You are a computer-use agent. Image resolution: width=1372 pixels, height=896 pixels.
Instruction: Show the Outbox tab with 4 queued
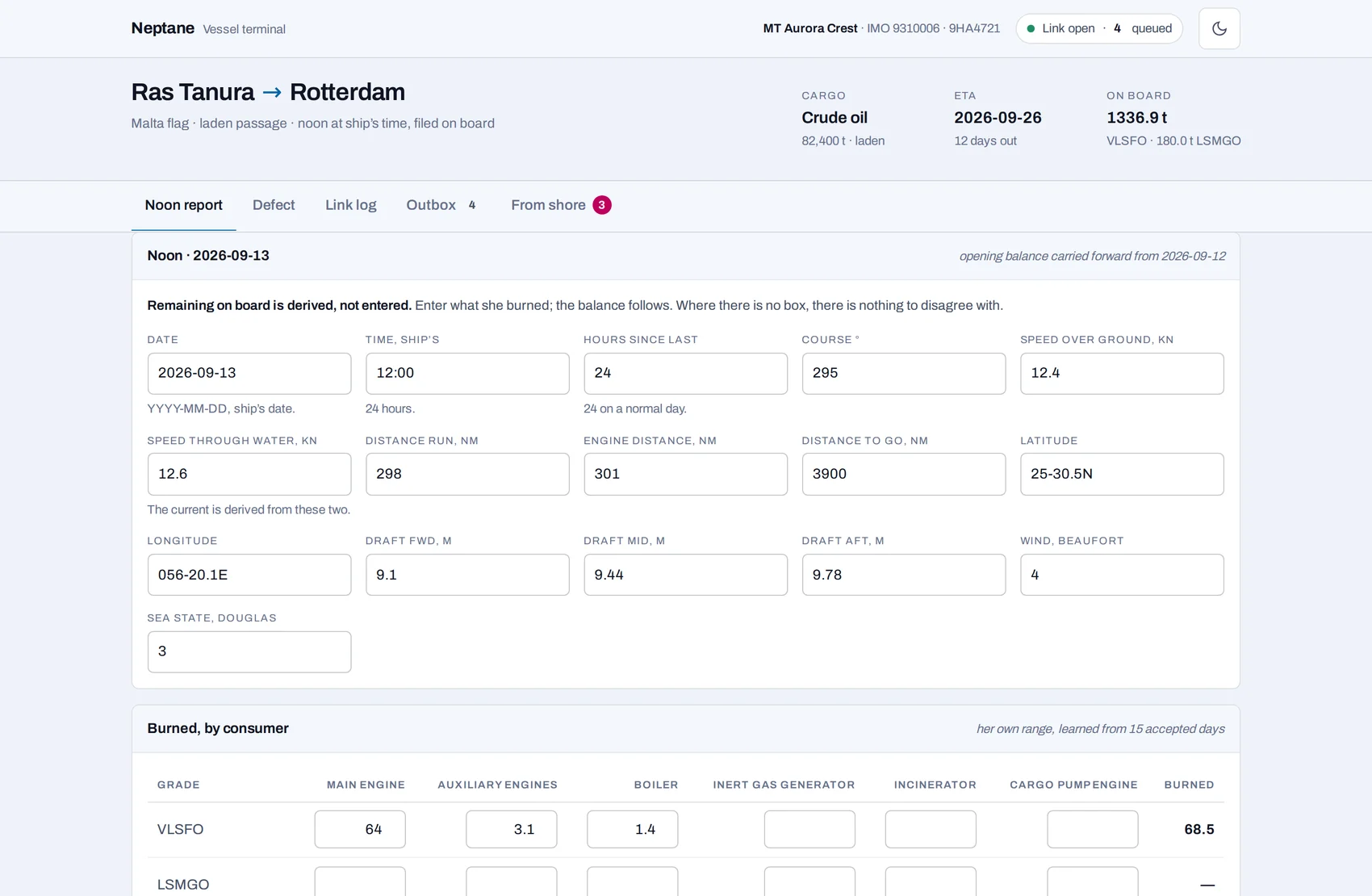click(442, 205)
